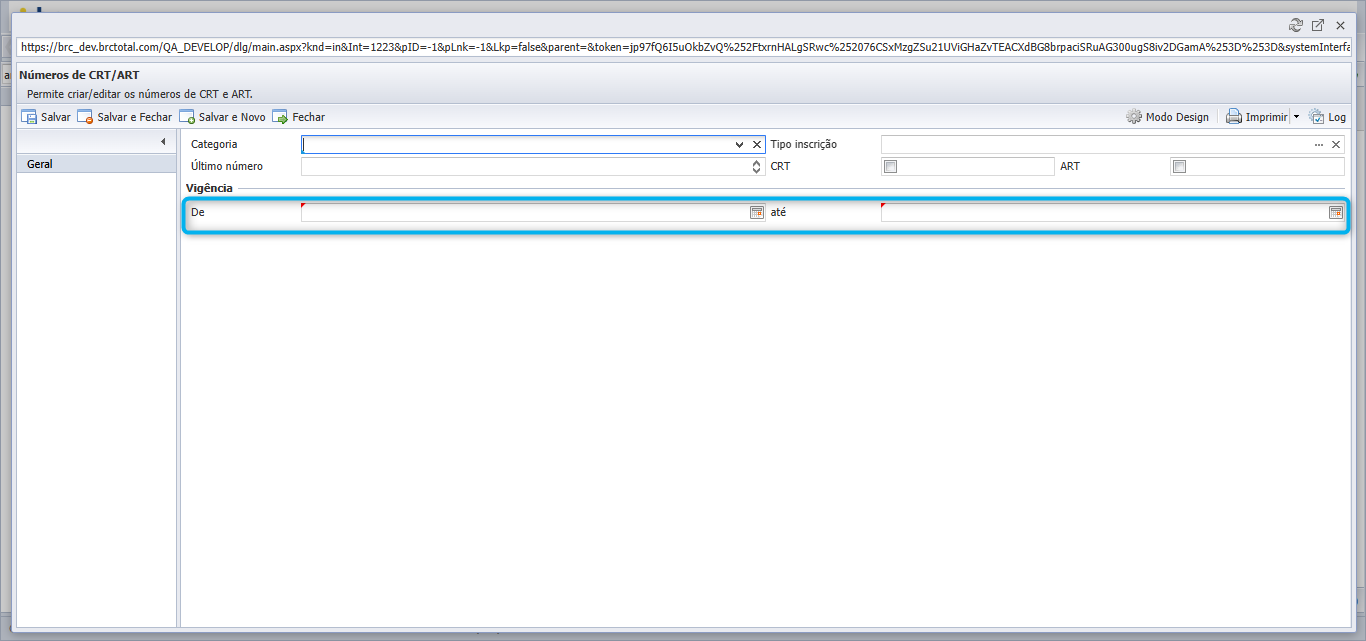Click the Números de CRT/ART title text
This screenshot has width=1366, height=641.
pos(79,75)
